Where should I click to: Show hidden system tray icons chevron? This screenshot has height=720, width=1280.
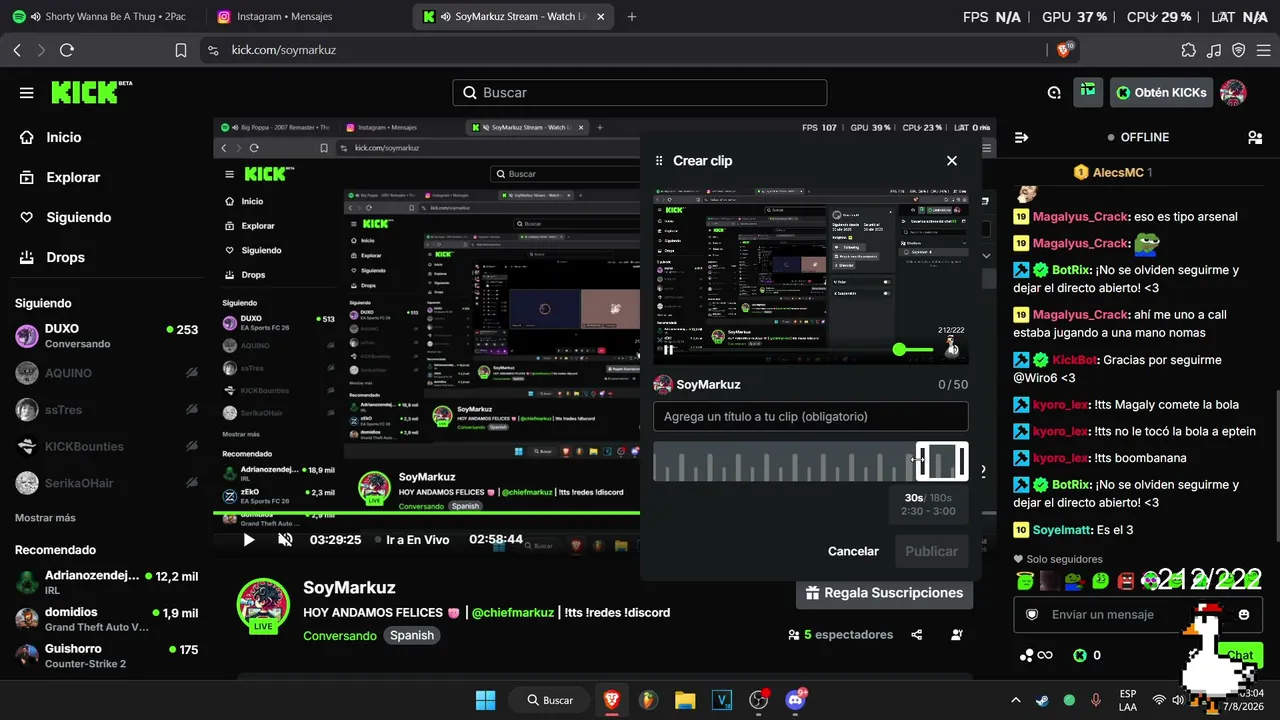1016,700
